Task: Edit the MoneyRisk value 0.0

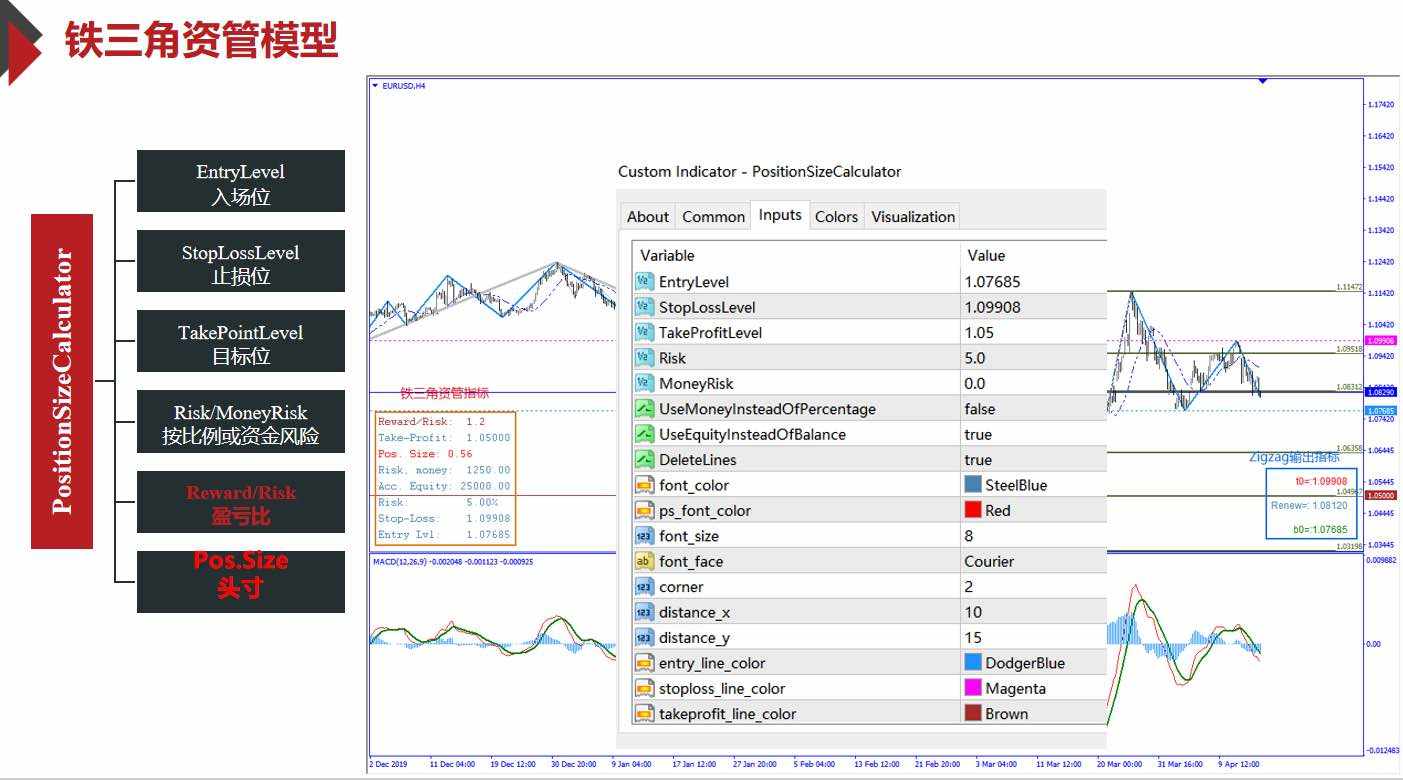Action: pyautogui.click(x=1034, y=383)
